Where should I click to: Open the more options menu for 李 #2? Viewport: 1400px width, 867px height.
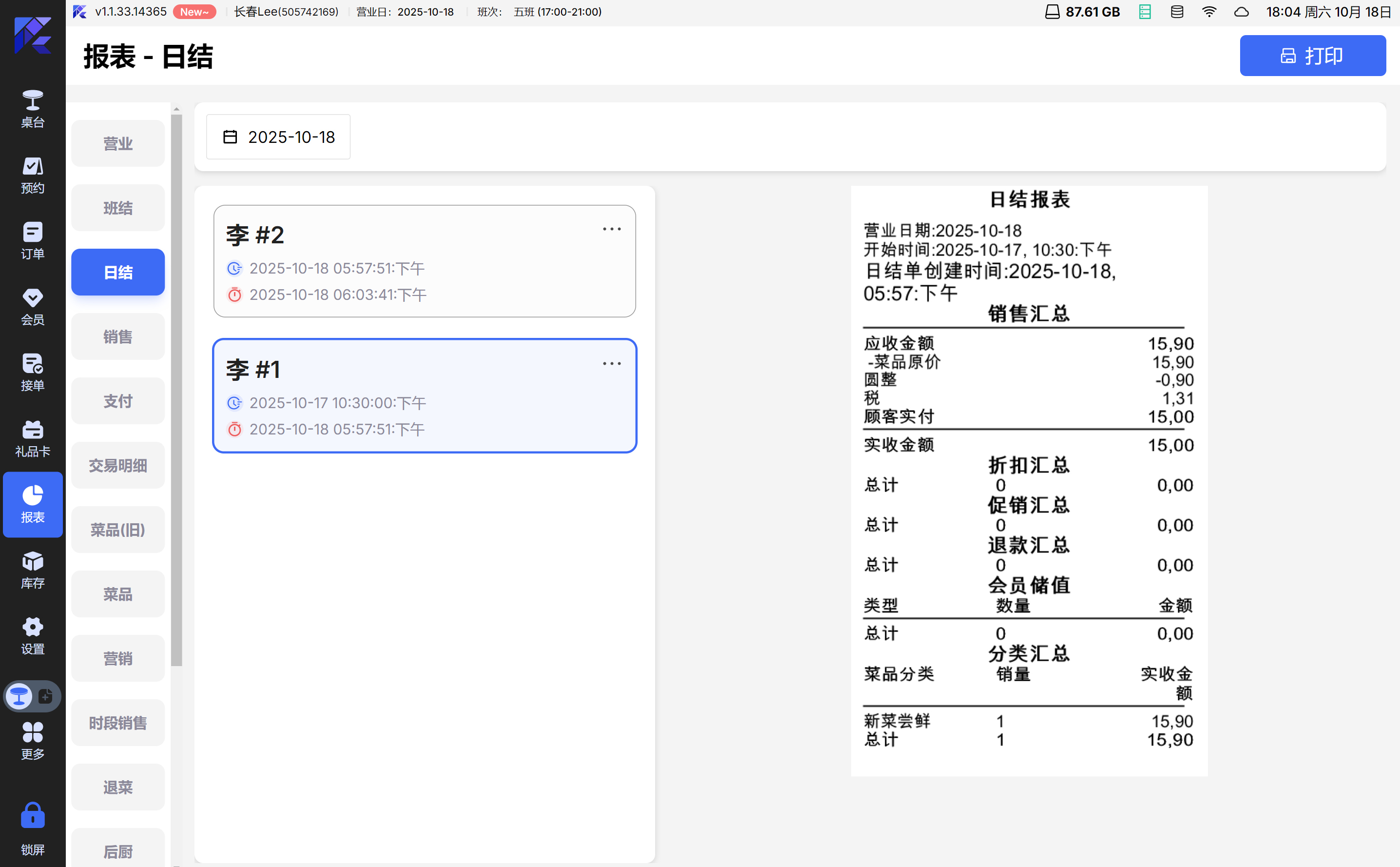point(611,229)
